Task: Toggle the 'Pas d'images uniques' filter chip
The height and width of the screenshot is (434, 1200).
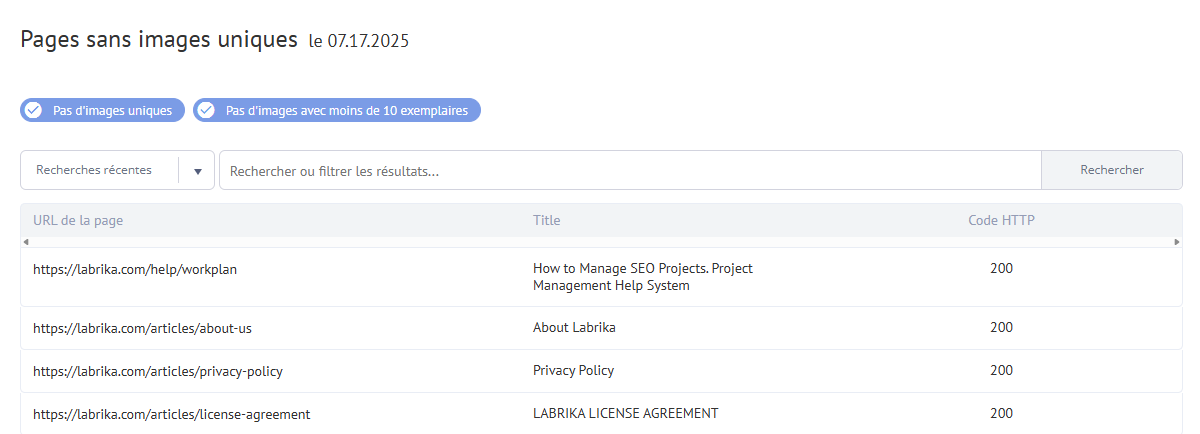Action: pyautogui.click(x=102, y=110)
